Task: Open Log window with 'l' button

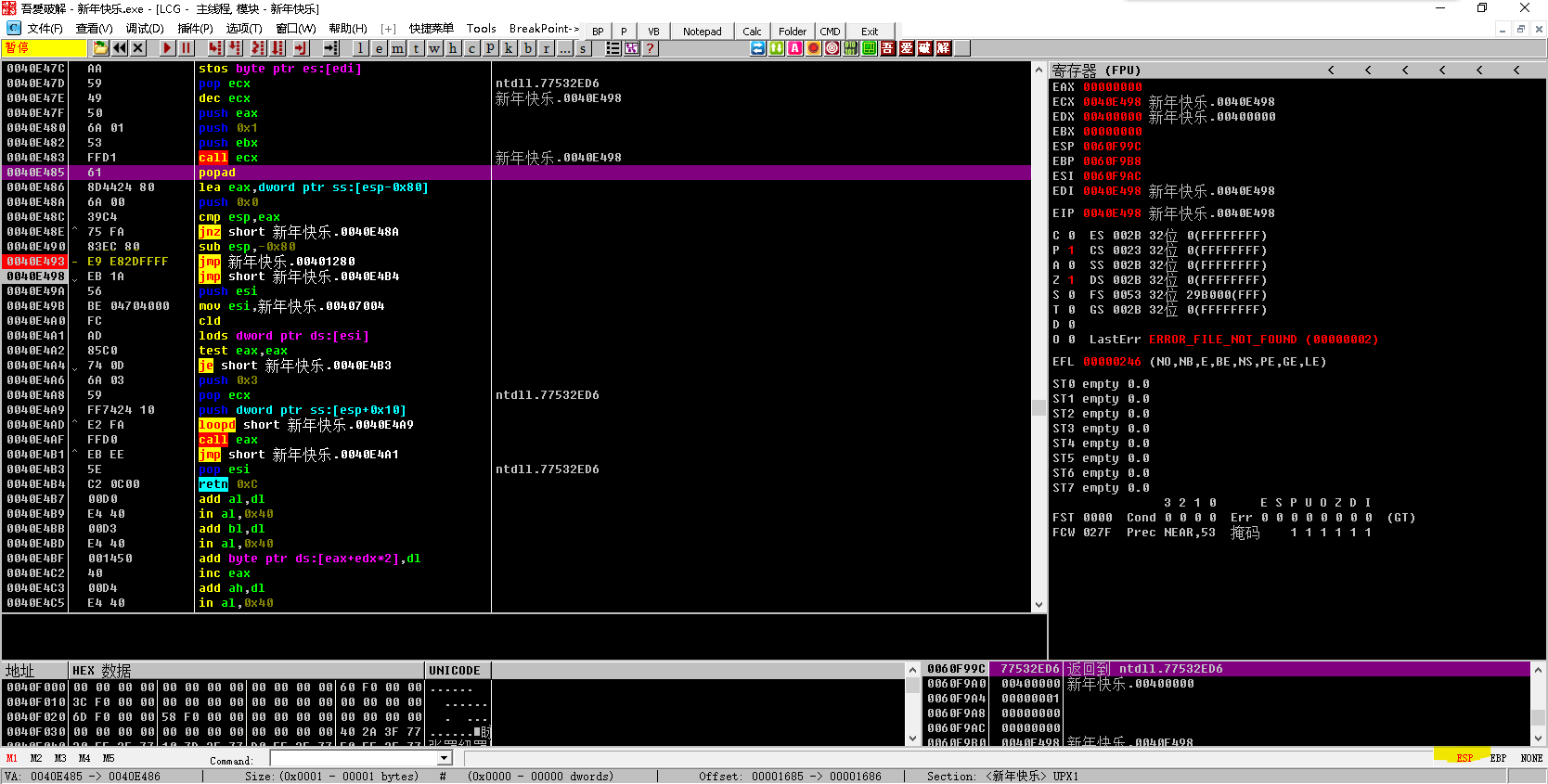Action: [360, 48]
